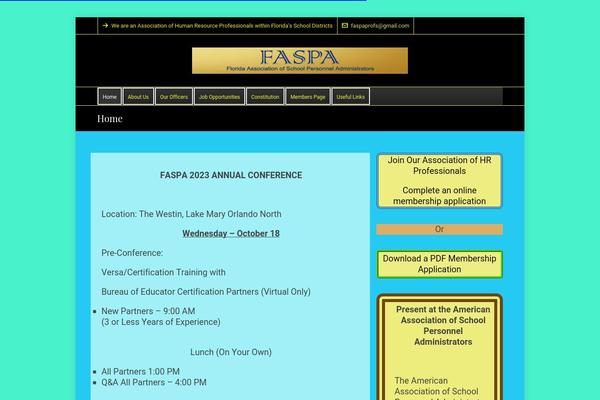Click the Present at the American Association box
The width and height of the screenshot is (600, 400).
(439, 347)
